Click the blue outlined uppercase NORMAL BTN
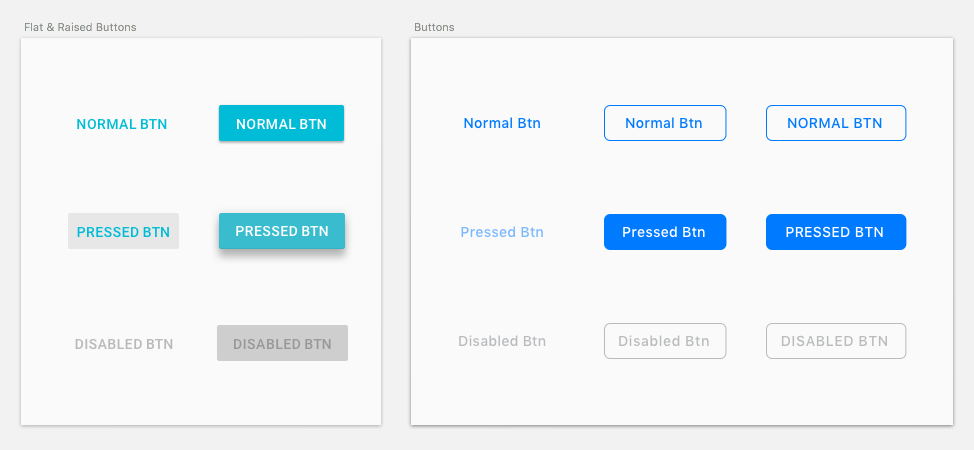This screenshot has height=450, width=974. pyautogui.click(x=835, y=123)
